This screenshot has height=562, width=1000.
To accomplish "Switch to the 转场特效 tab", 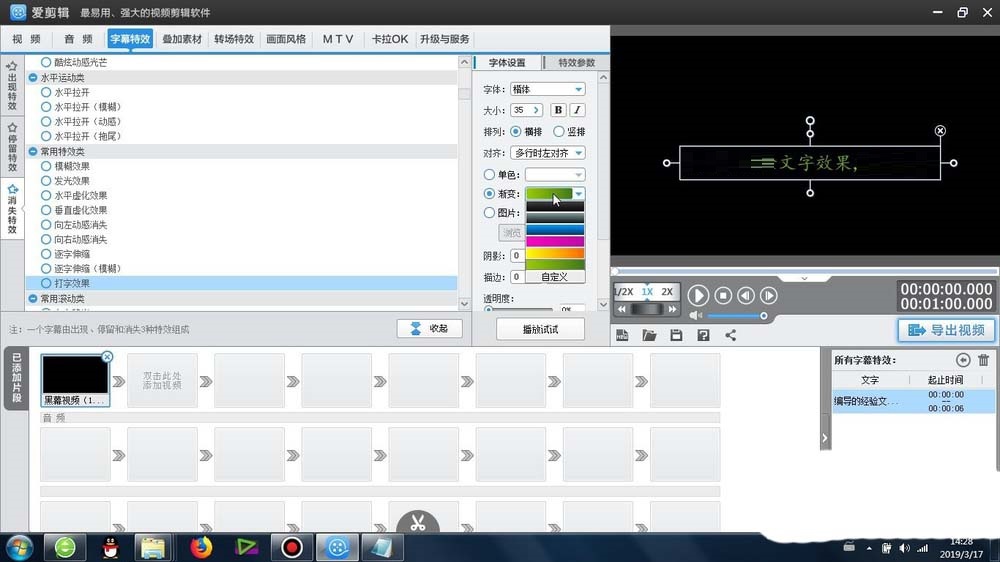I will [234, 39].
